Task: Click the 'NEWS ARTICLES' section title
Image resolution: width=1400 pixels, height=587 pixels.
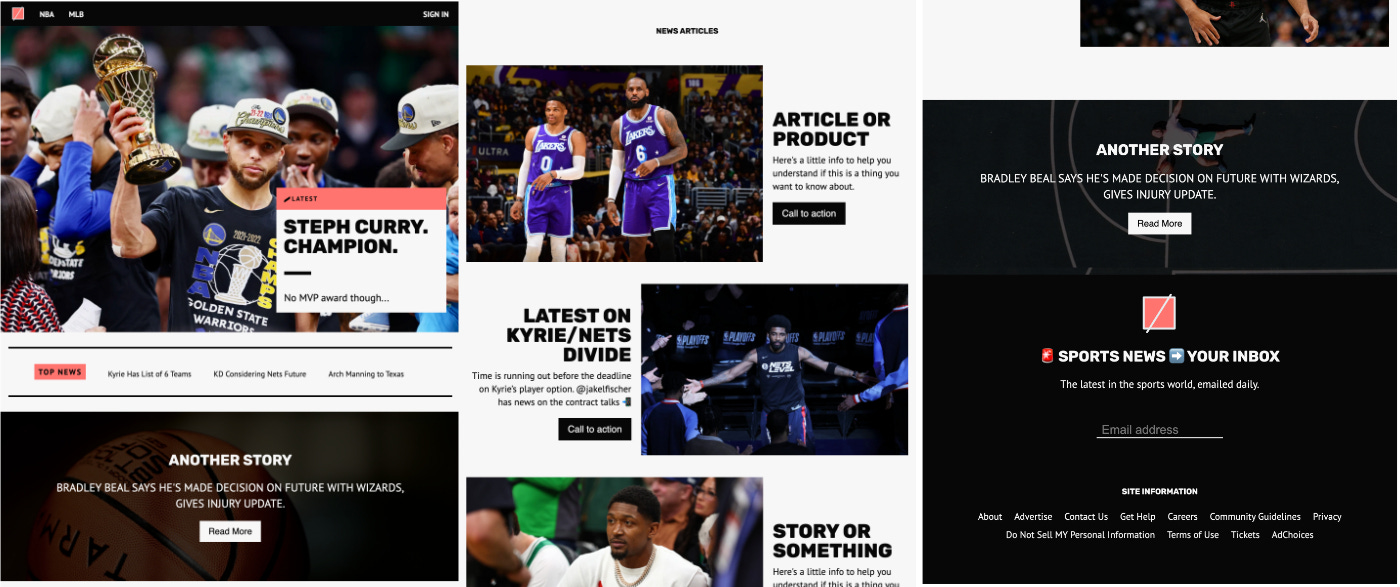Action: 687,31
